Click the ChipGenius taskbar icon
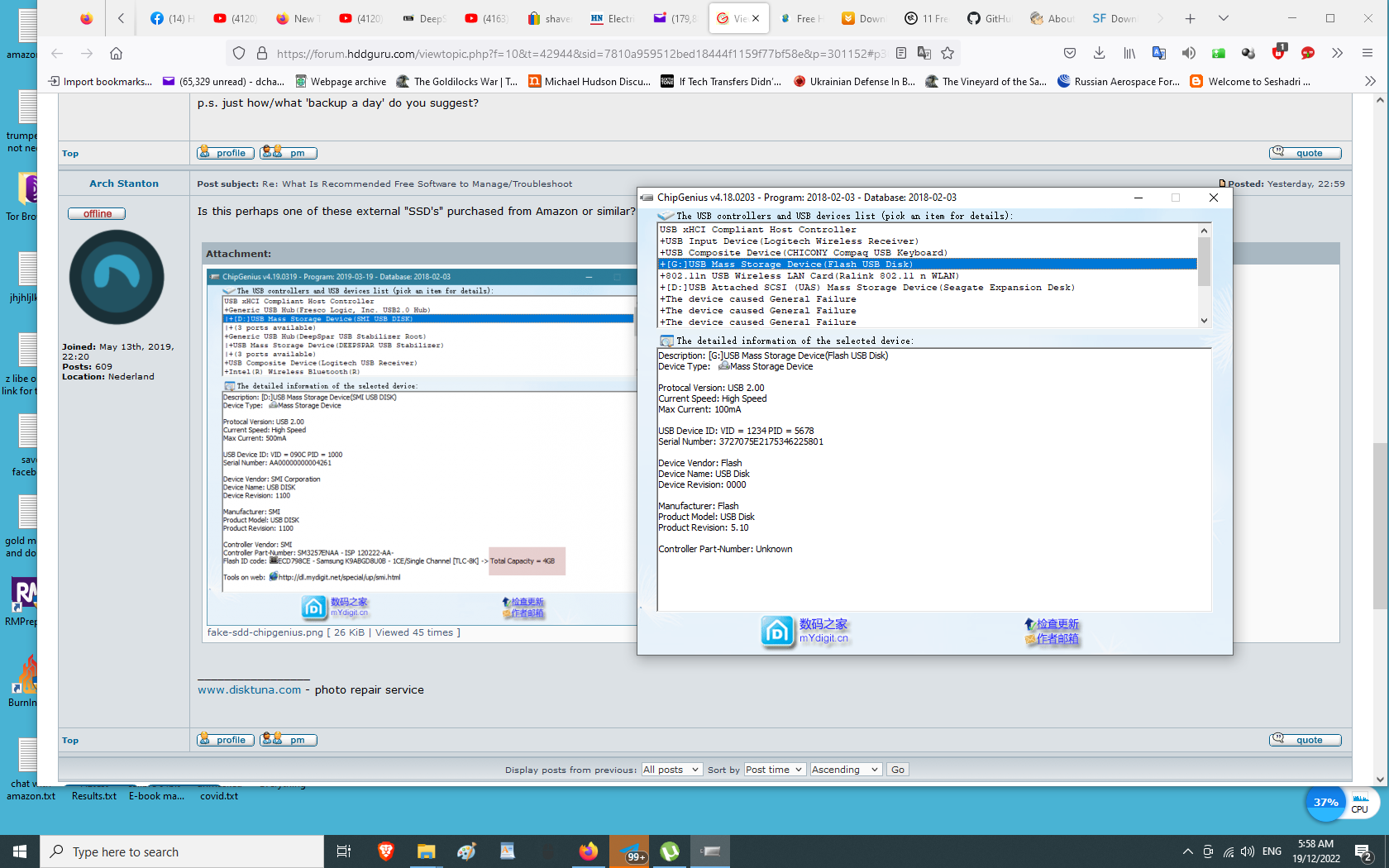 pyautogui.click(x=710, y=851)
